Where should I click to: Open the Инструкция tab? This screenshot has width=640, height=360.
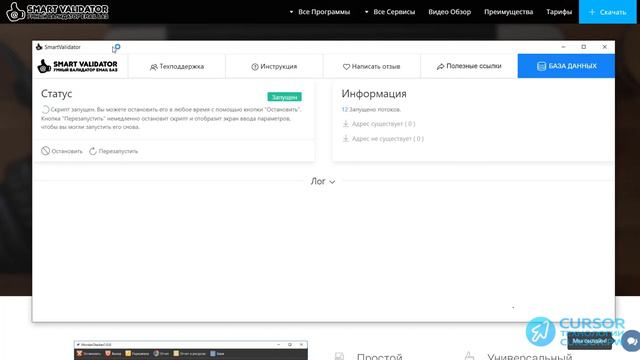click(274, 66)
